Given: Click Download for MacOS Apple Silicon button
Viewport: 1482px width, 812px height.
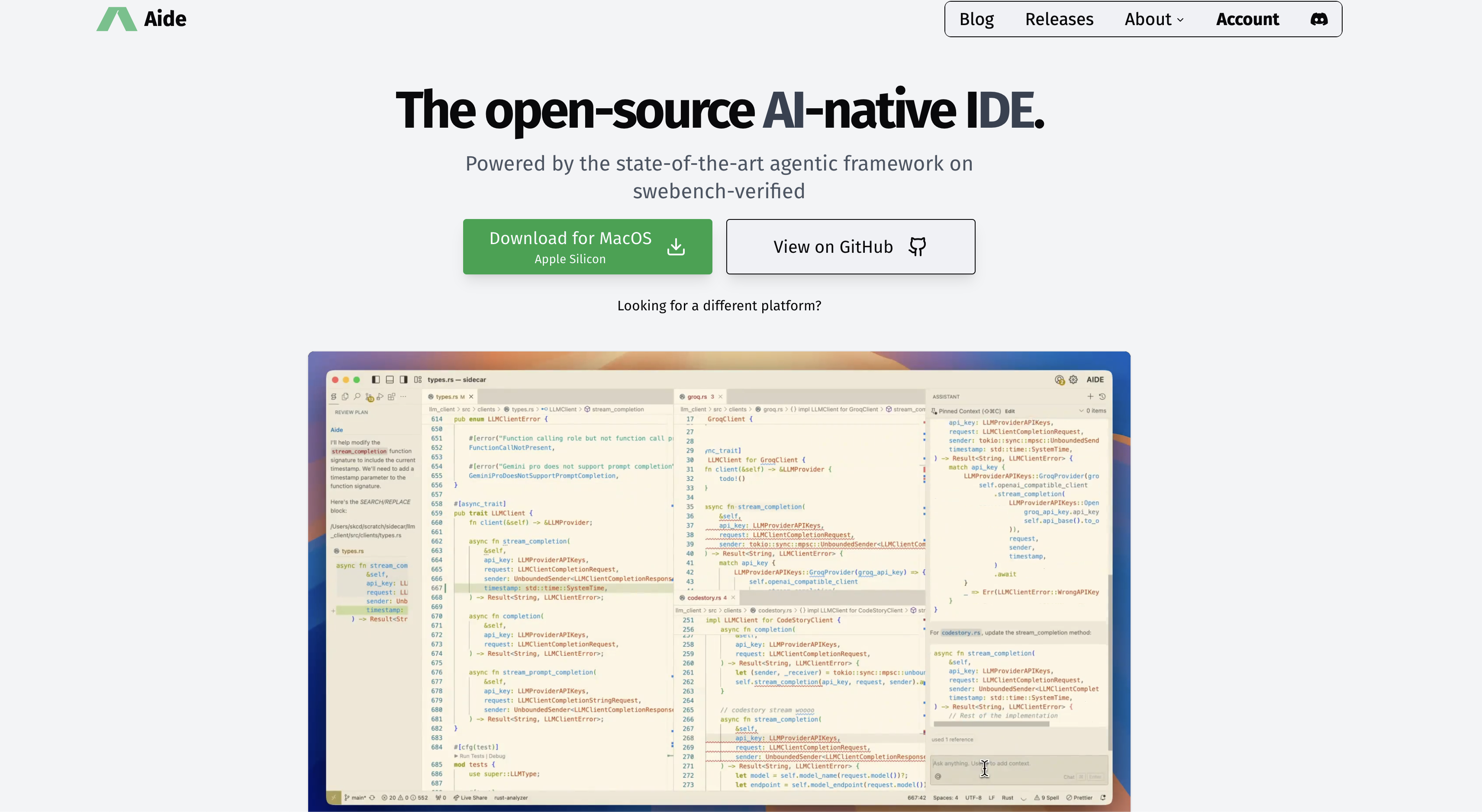Looking at the screenshot, I should point(587,246).
